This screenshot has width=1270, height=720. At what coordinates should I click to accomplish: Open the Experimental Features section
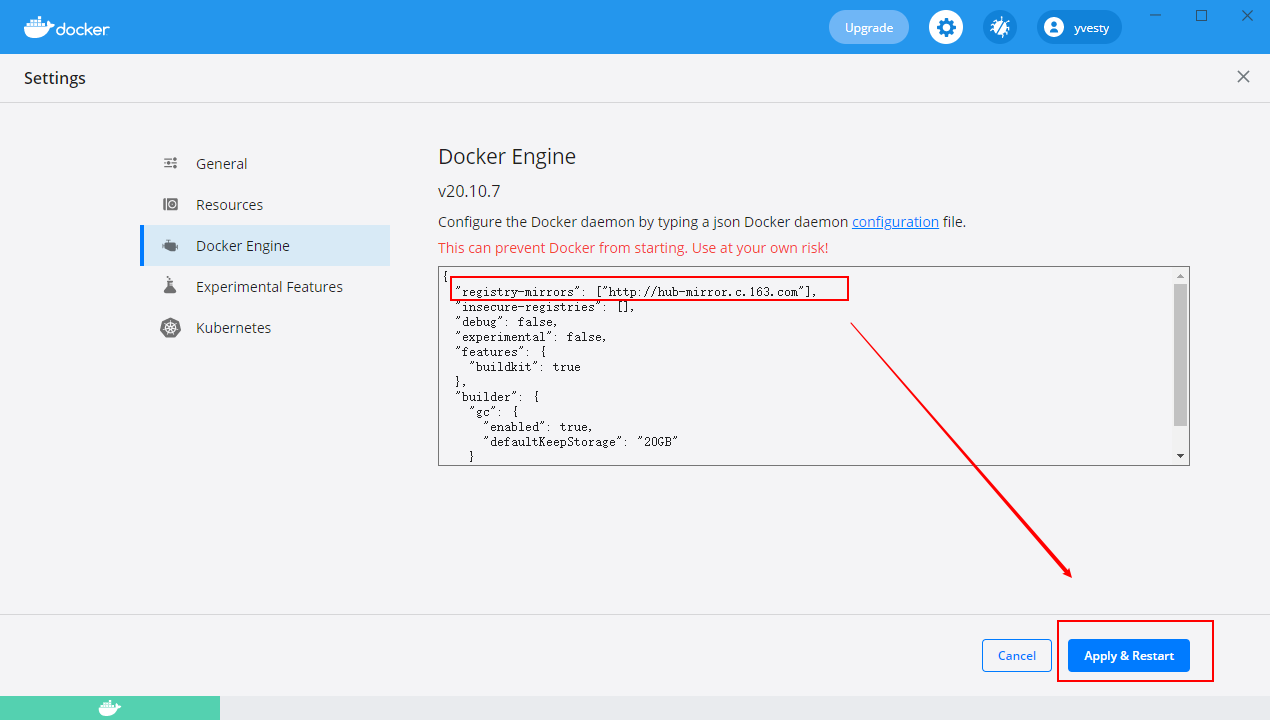(268, 286)
